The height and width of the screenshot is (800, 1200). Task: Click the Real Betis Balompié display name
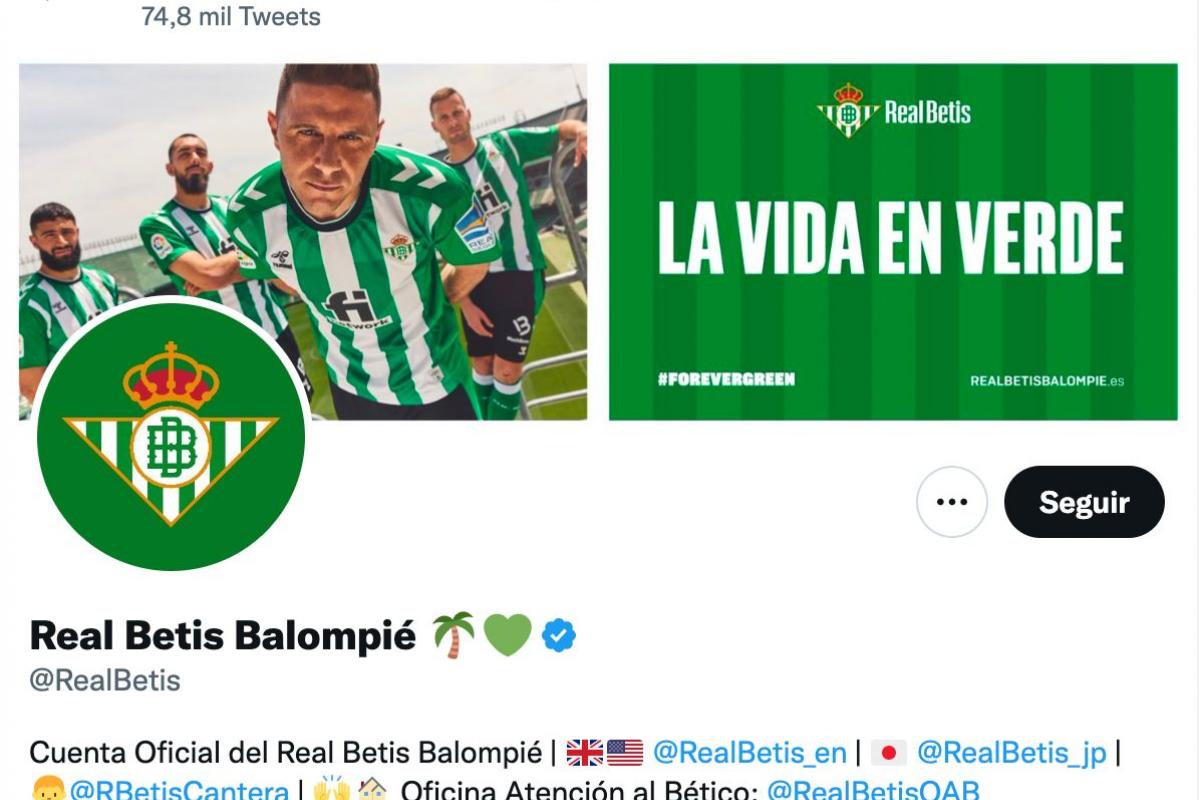(222, 635)
